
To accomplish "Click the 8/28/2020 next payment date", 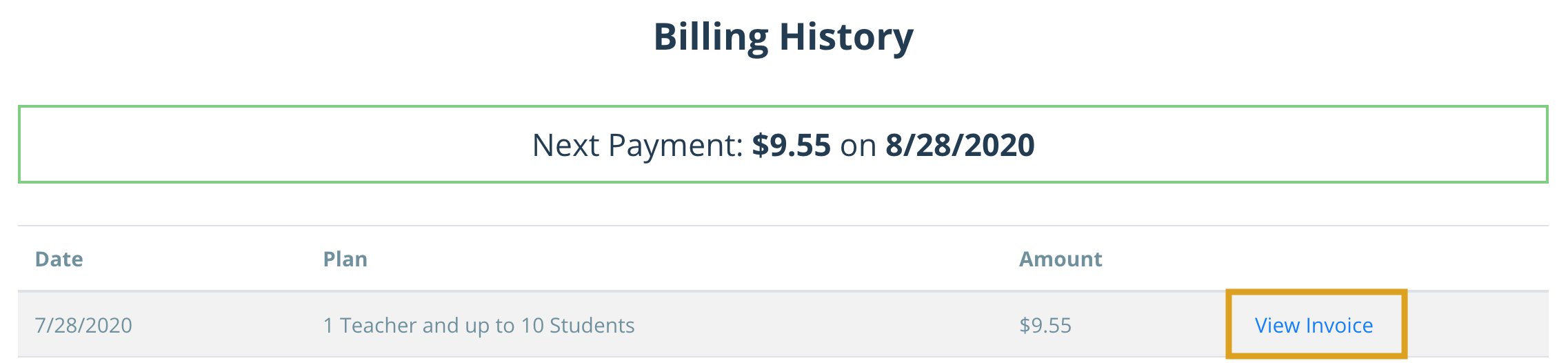I will point(960,145).
